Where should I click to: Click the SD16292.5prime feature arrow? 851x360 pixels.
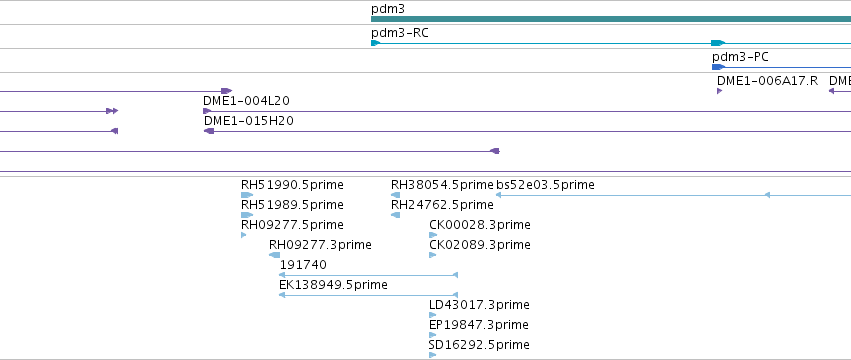433,355
